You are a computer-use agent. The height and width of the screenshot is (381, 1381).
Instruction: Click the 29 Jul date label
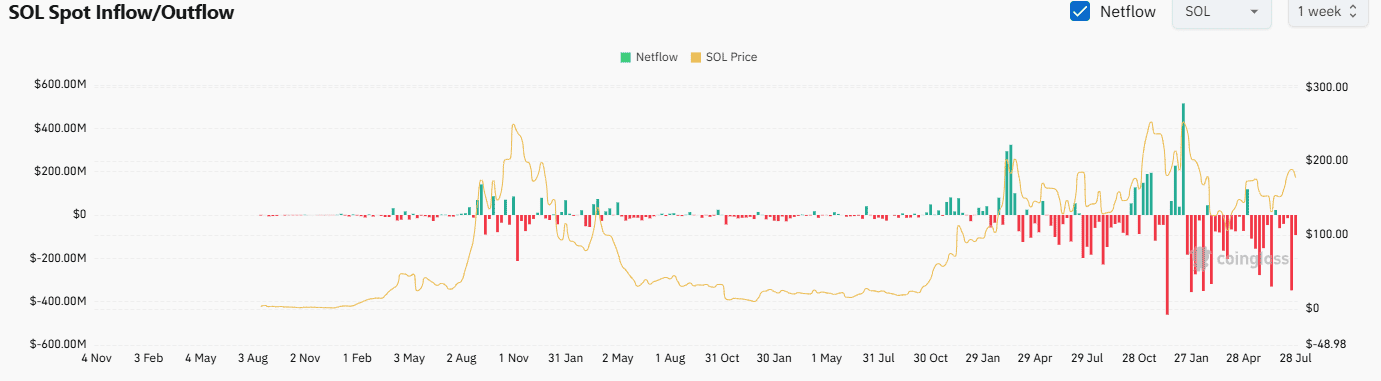point(1087,358)
